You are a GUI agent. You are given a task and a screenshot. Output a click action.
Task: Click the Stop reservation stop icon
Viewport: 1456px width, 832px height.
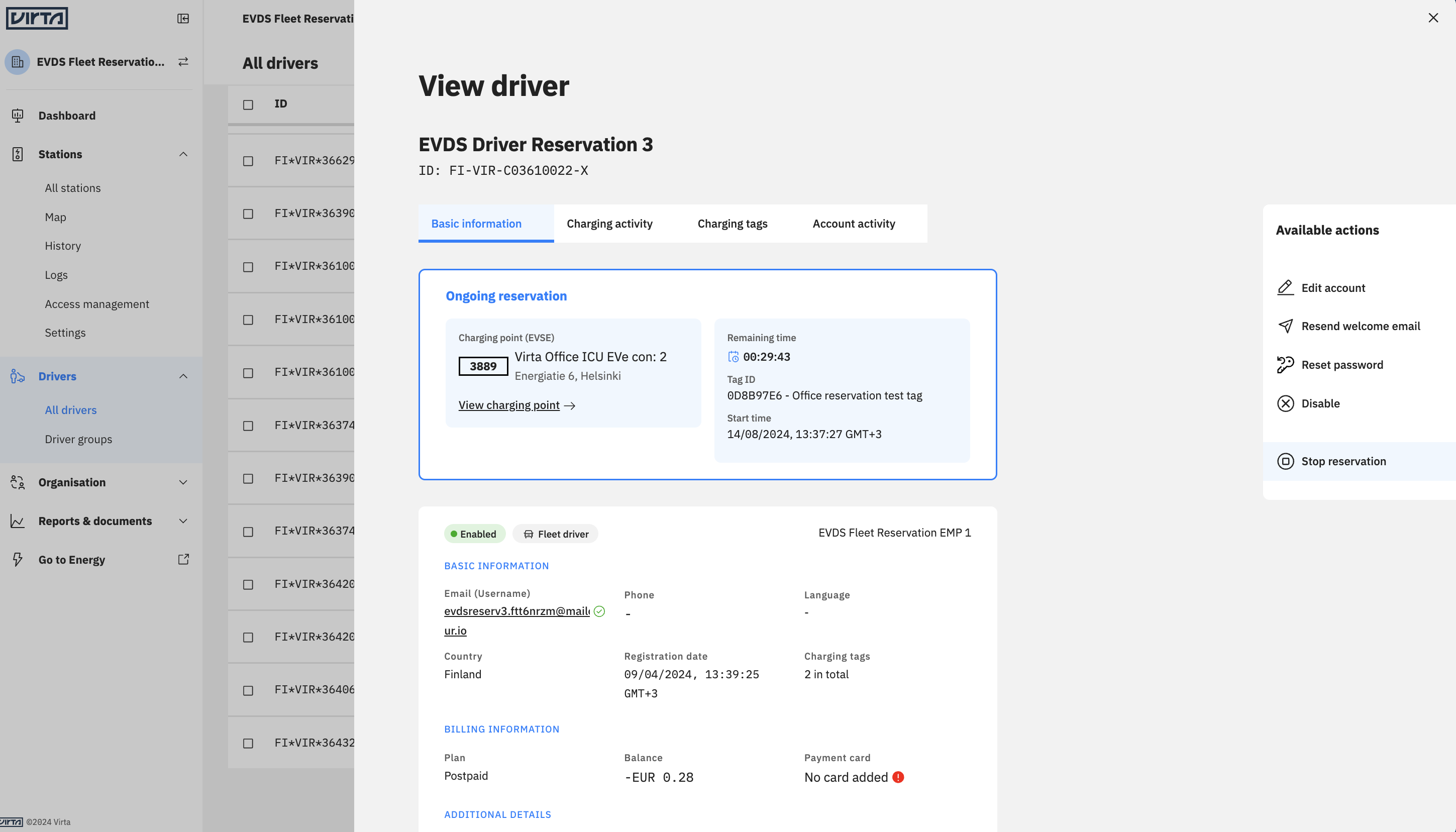[x=1285, y=461]
